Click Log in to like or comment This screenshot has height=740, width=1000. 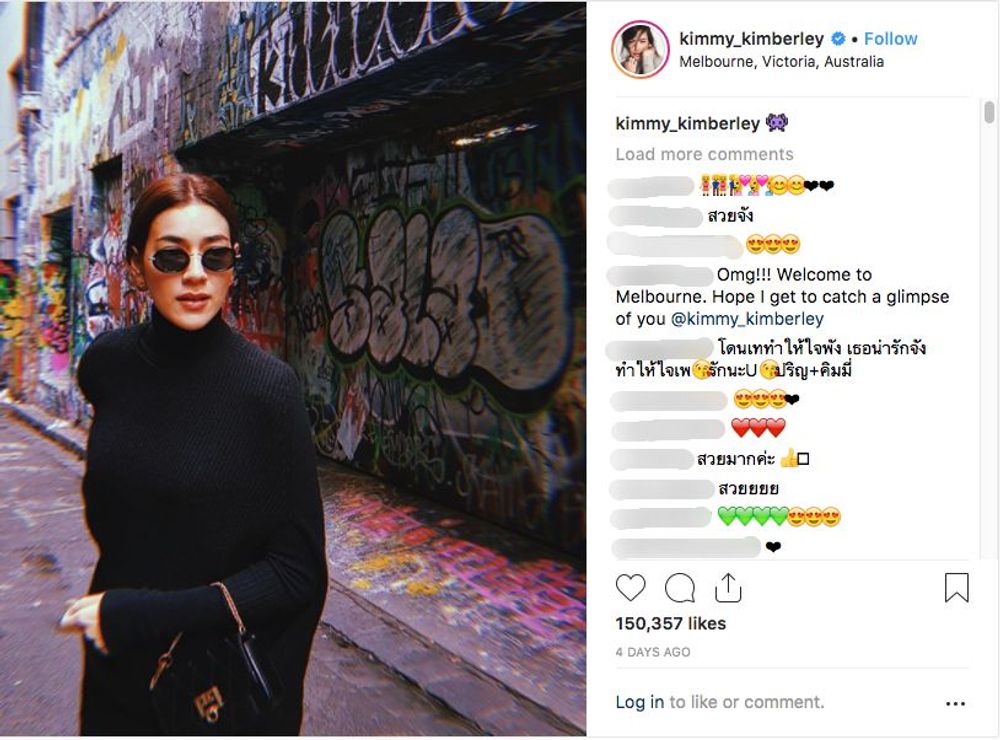click(640, 702)
